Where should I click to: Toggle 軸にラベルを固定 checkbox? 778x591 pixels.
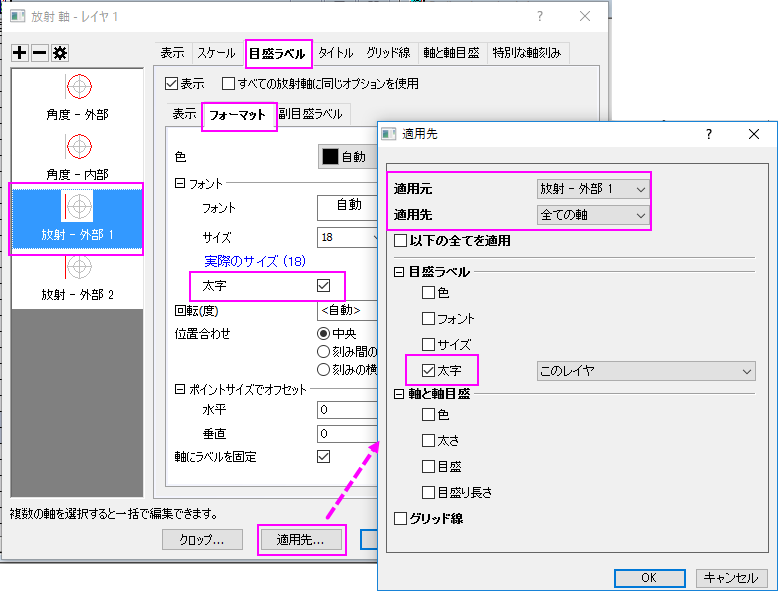point(324,457)
